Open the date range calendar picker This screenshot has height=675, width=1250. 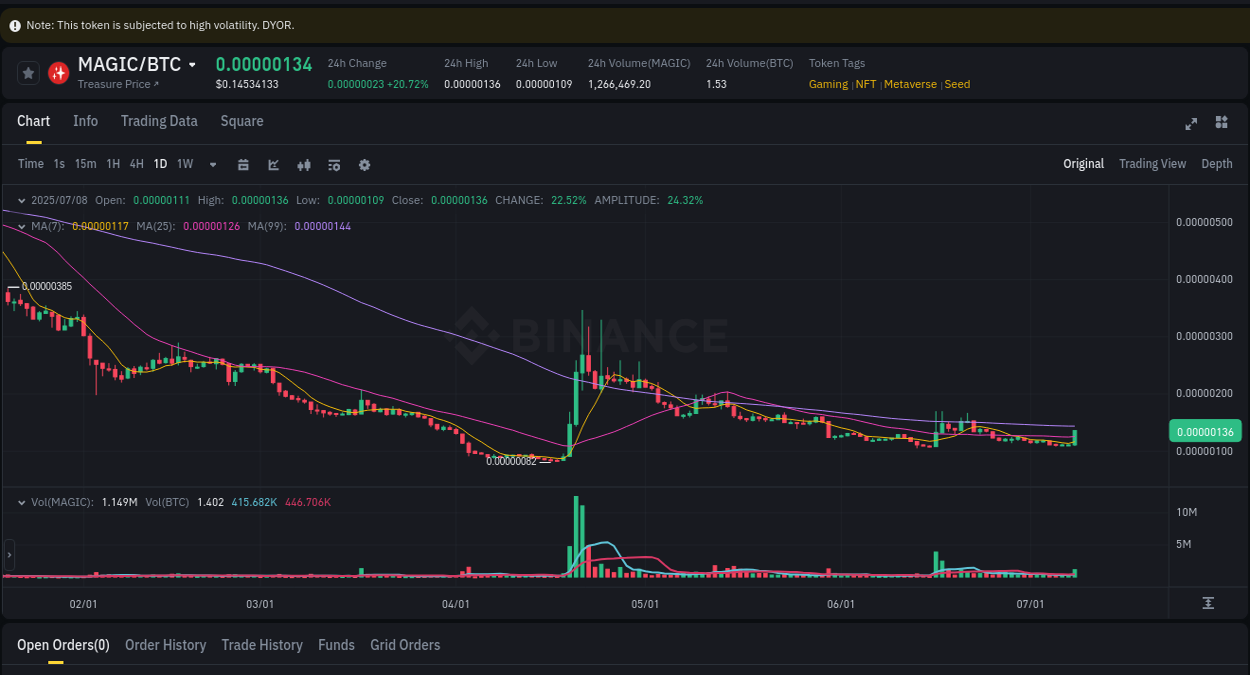click(x=243, y=164)
